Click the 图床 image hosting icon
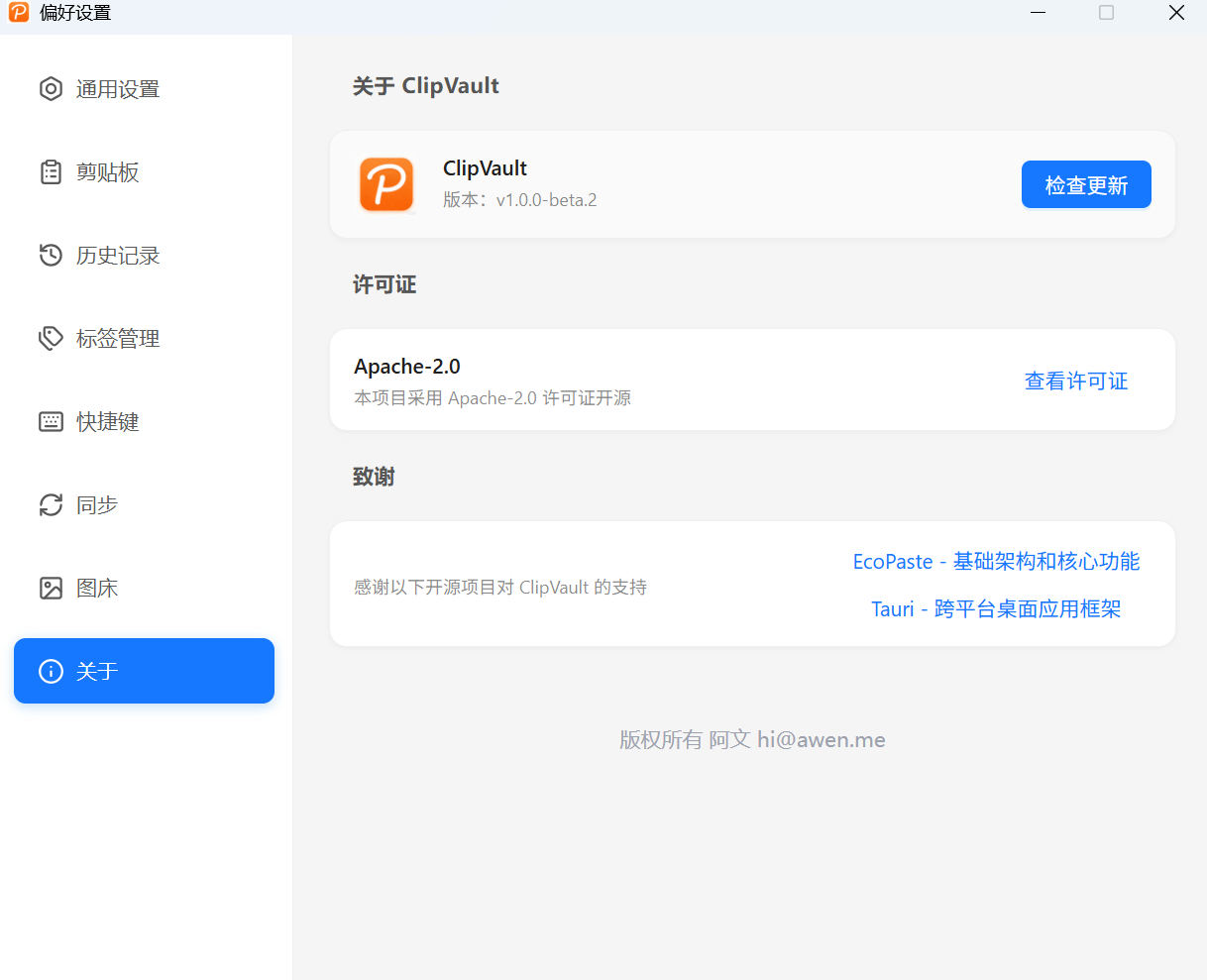This screenshot has width=1207, height=980. (51, 588)
